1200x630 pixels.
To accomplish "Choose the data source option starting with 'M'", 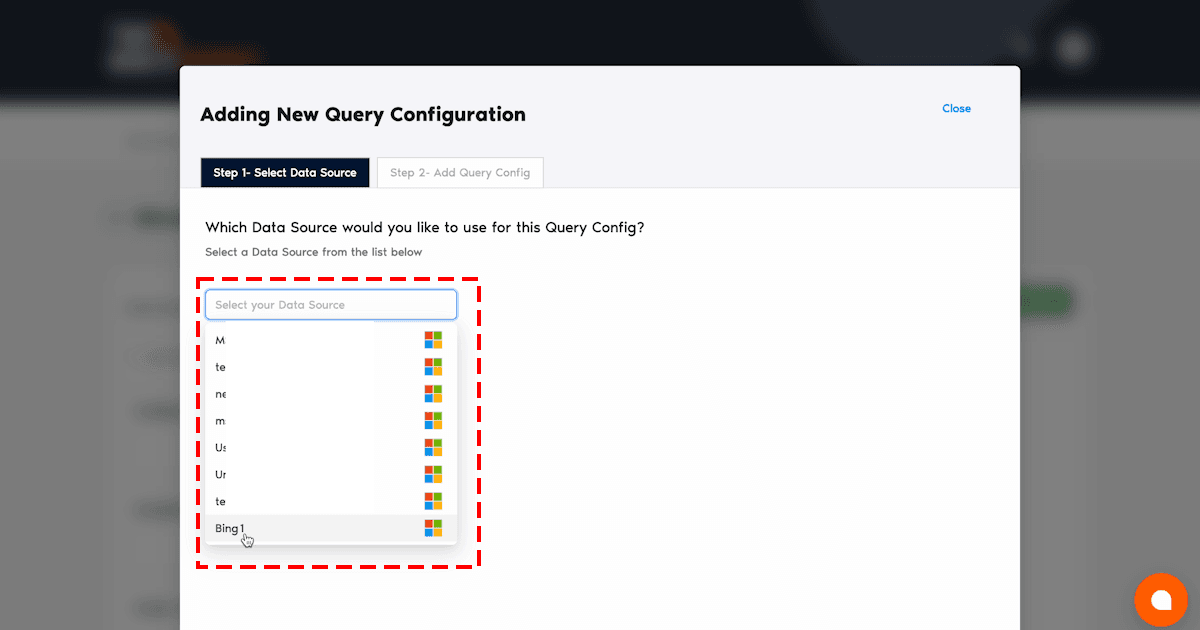I will coord(220,340).
